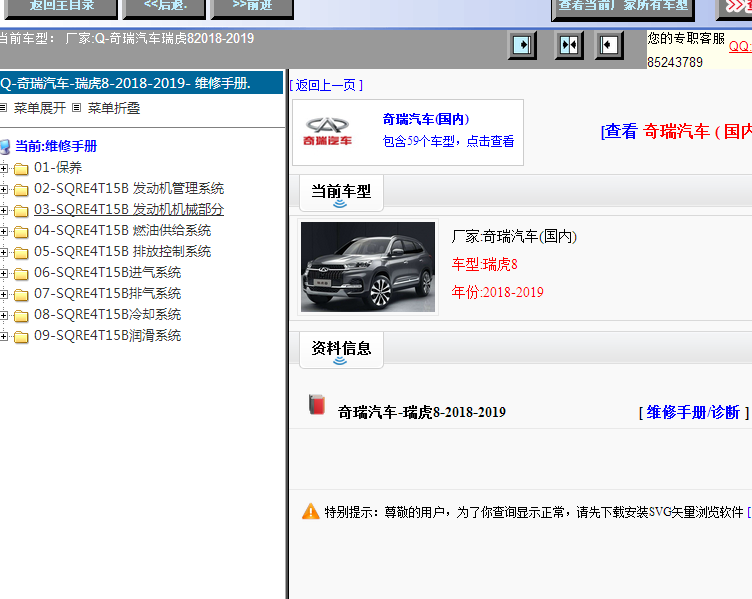Screen dimensions: 752x599
Task: Expand the 01-保养 tree node
Action: click(x=4, y=168)
